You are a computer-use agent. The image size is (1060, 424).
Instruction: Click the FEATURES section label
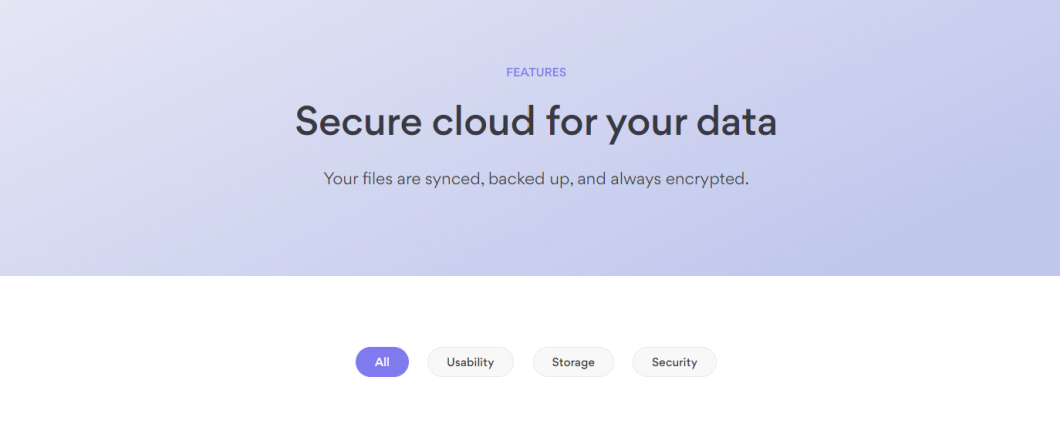tap(536, 72)
